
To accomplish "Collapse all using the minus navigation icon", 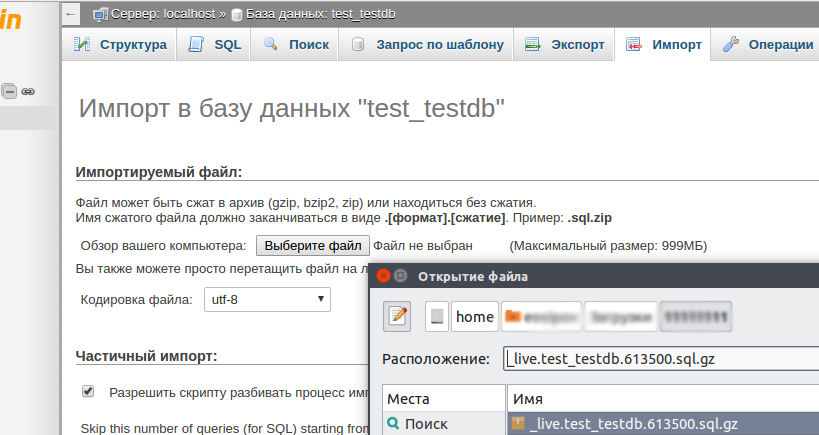I will (x=9, y=91).
